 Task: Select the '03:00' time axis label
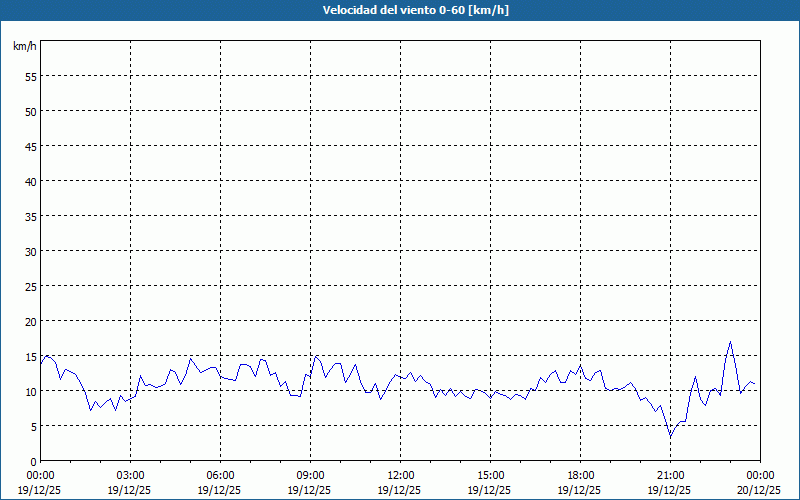[x=130, y=476]
